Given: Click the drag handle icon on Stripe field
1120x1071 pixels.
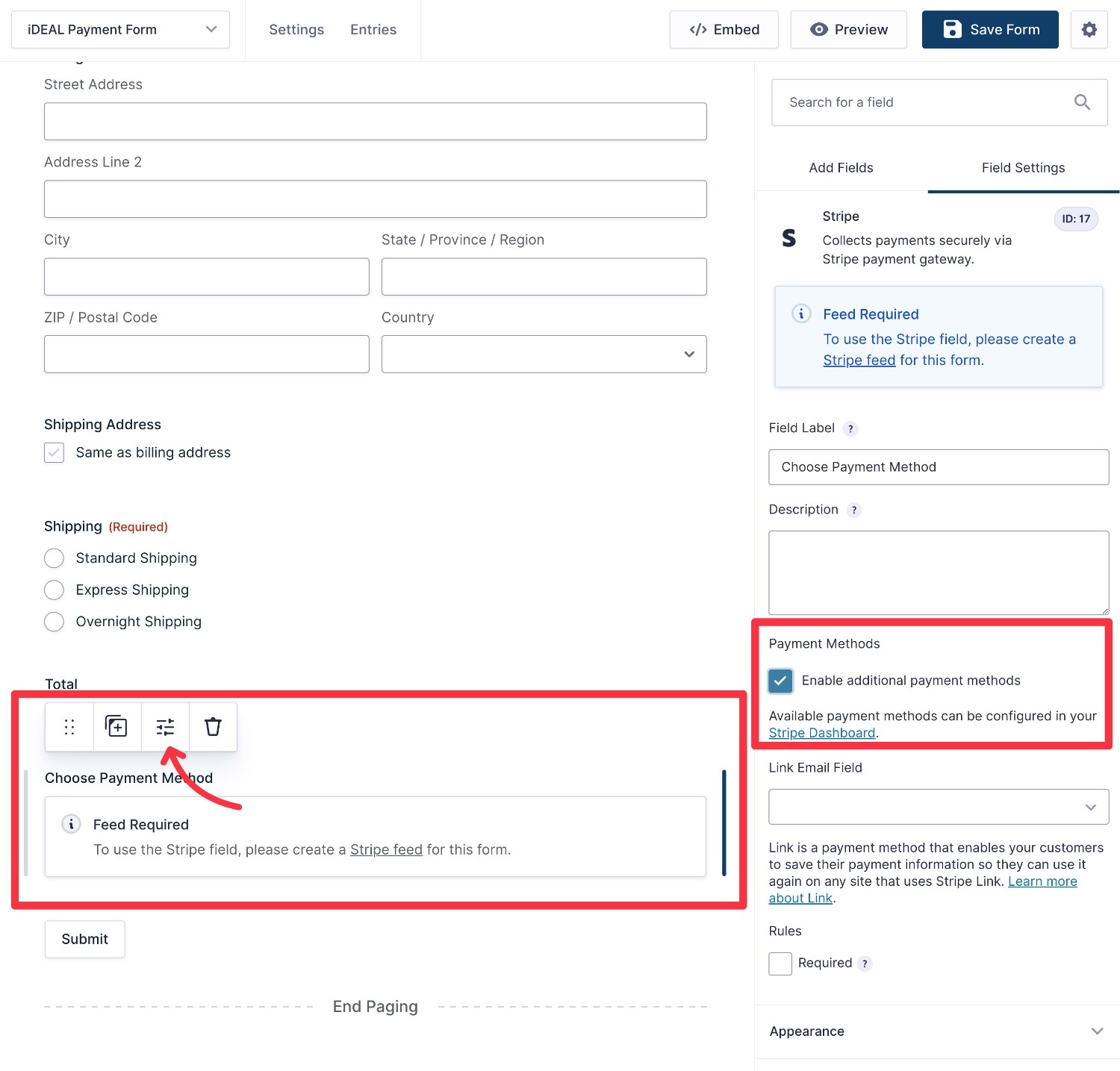Looking at the screenshot, I should pos(69,727).
